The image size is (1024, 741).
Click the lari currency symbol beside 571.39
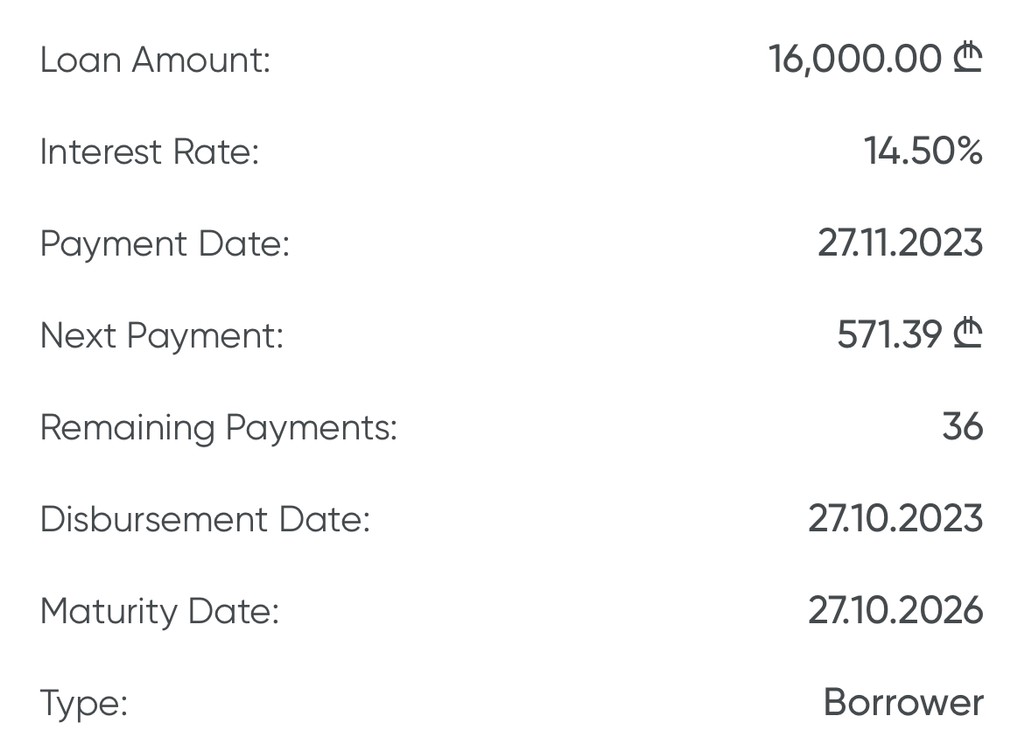tap(967, 334)
